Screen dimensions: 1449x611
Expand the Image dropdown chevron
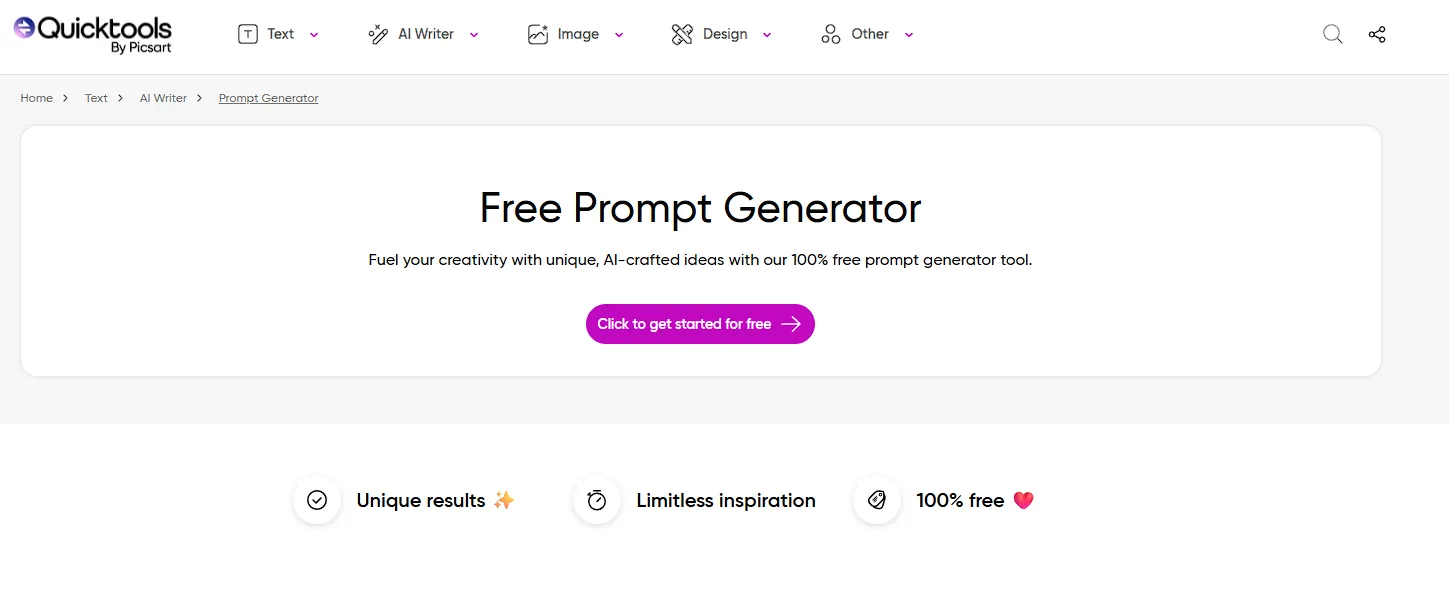click(619, 35)
